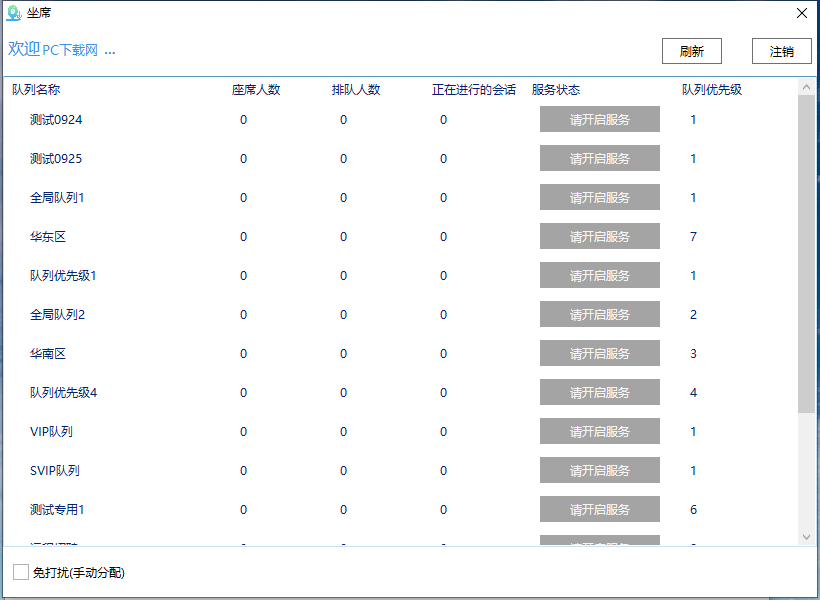Start service for VIP队列
820x600 pixels.
[599, 431]
